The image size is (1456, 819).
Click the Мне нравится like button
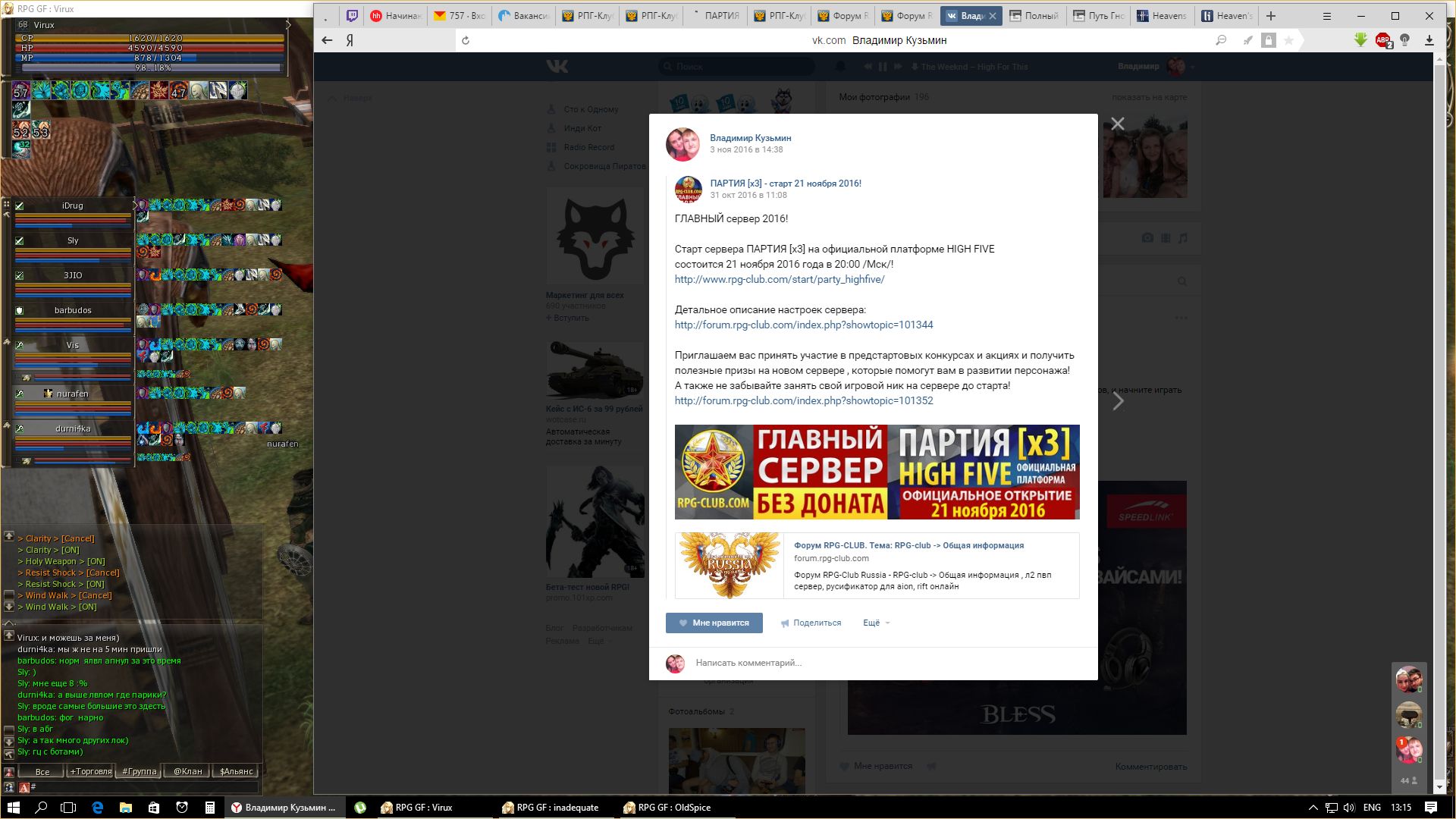714,623
